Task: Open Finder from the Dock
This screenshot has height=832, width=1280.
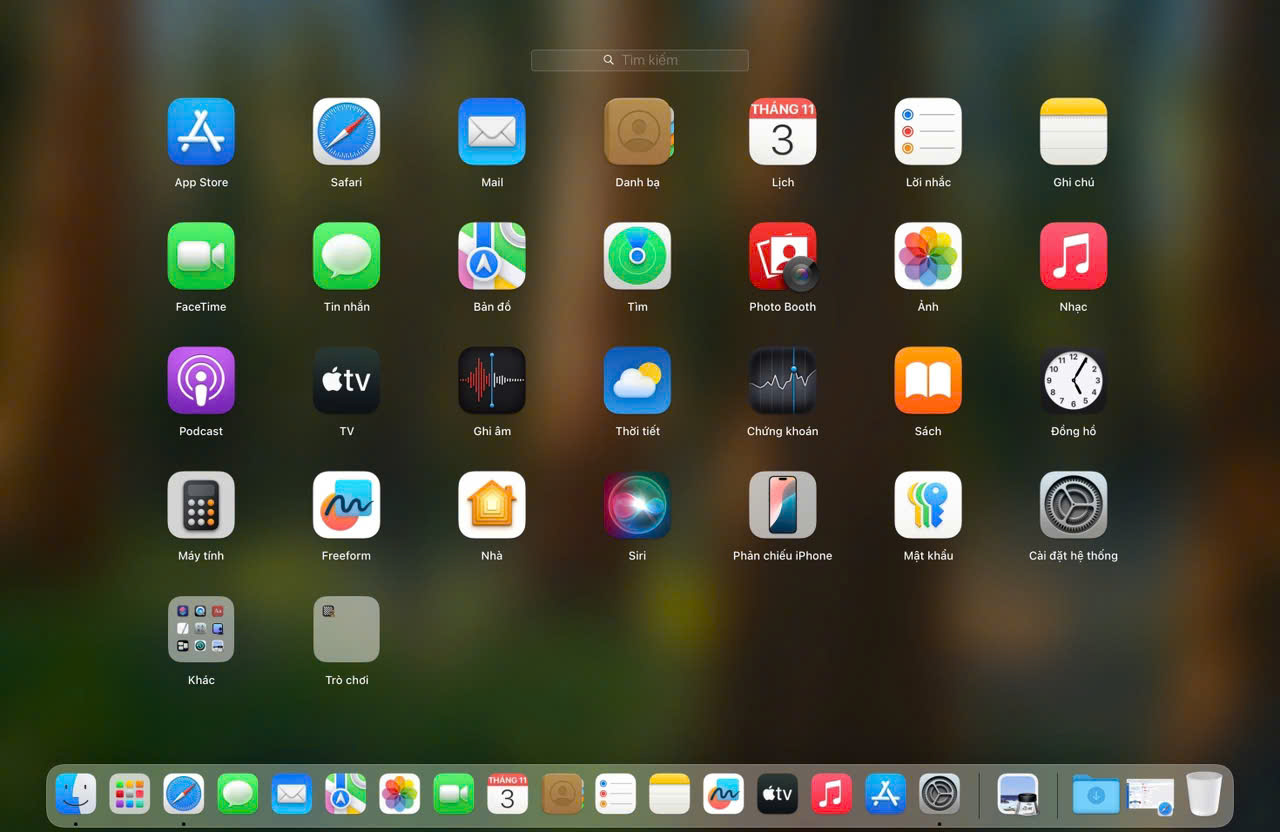Action: [x=76, y=794]
